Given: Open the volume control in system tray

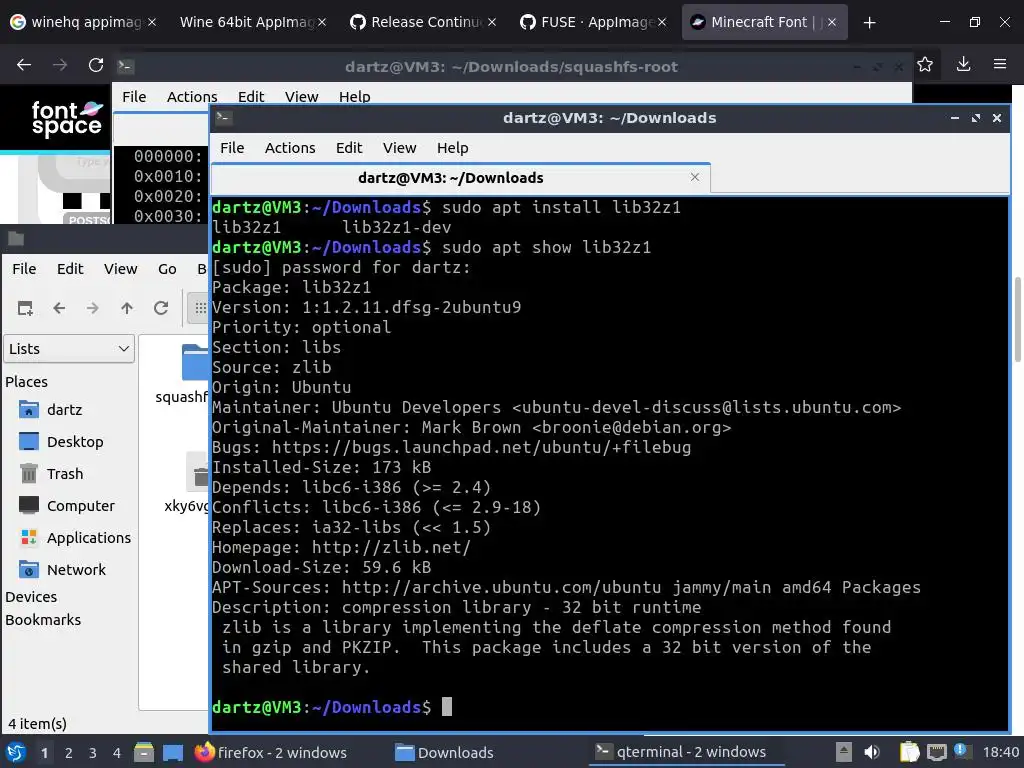Looking at the screenshot, I should click(x=871, y=752).
